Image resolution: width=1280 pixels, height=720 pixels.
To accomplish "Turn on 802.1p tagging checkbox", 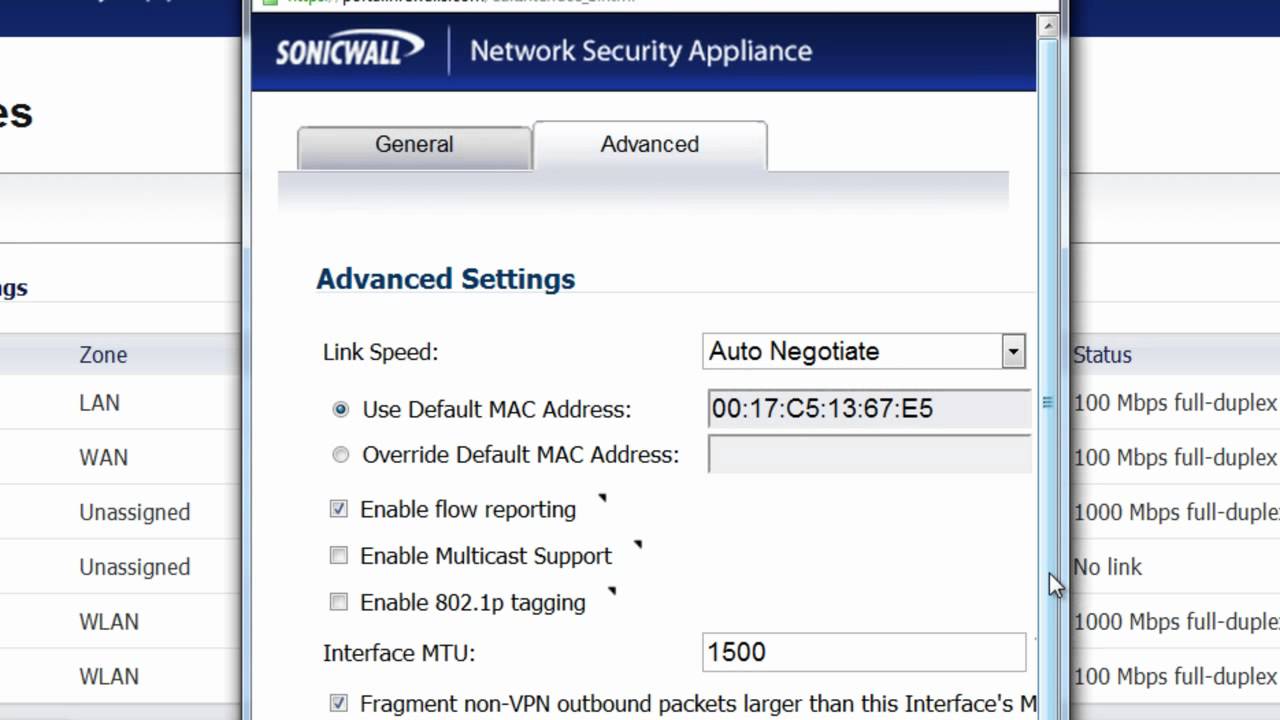I will point(339,602).
